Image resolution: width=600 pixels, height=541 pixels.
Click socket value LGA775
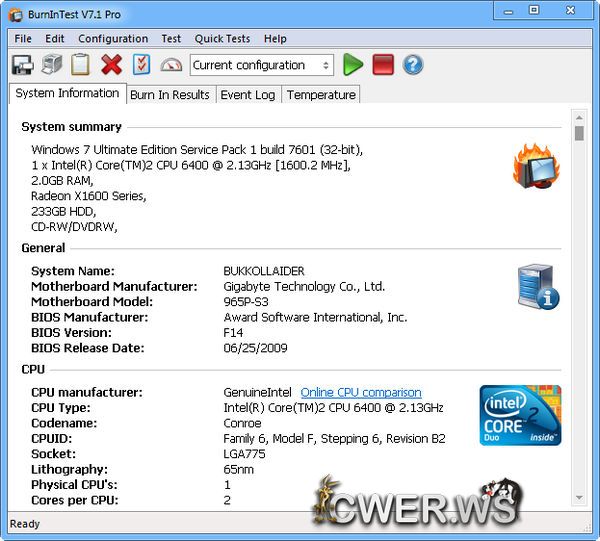(244, 454)
